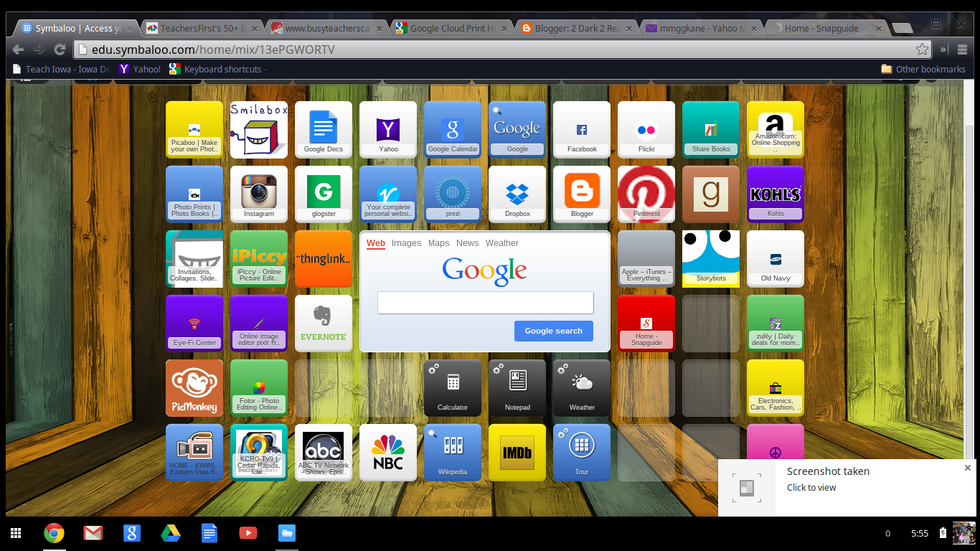Open the Kohls tile
980x551 pixels.
(775, 194)
